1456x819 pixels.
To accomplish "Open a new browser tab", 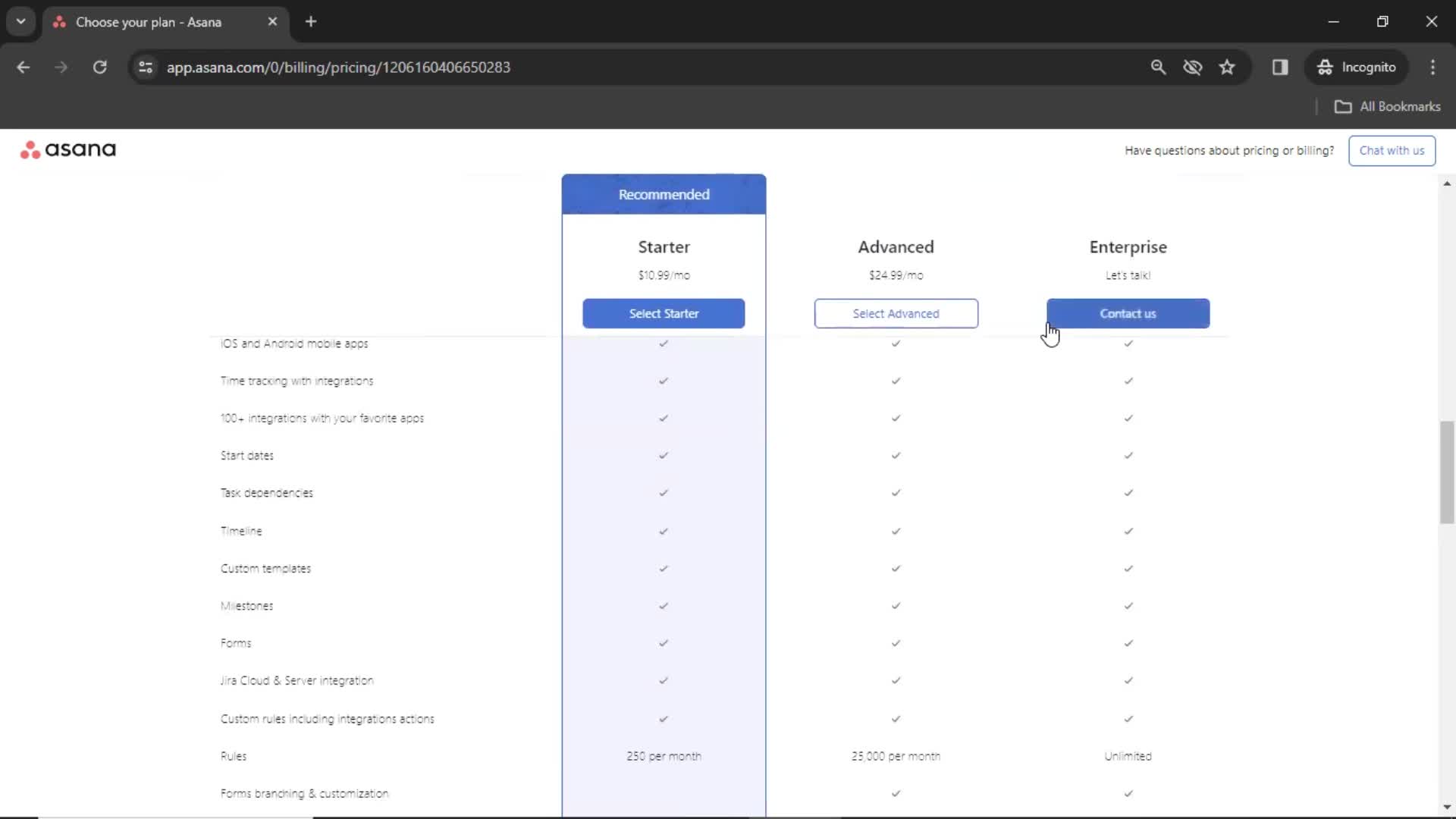I will coord(311,22).
